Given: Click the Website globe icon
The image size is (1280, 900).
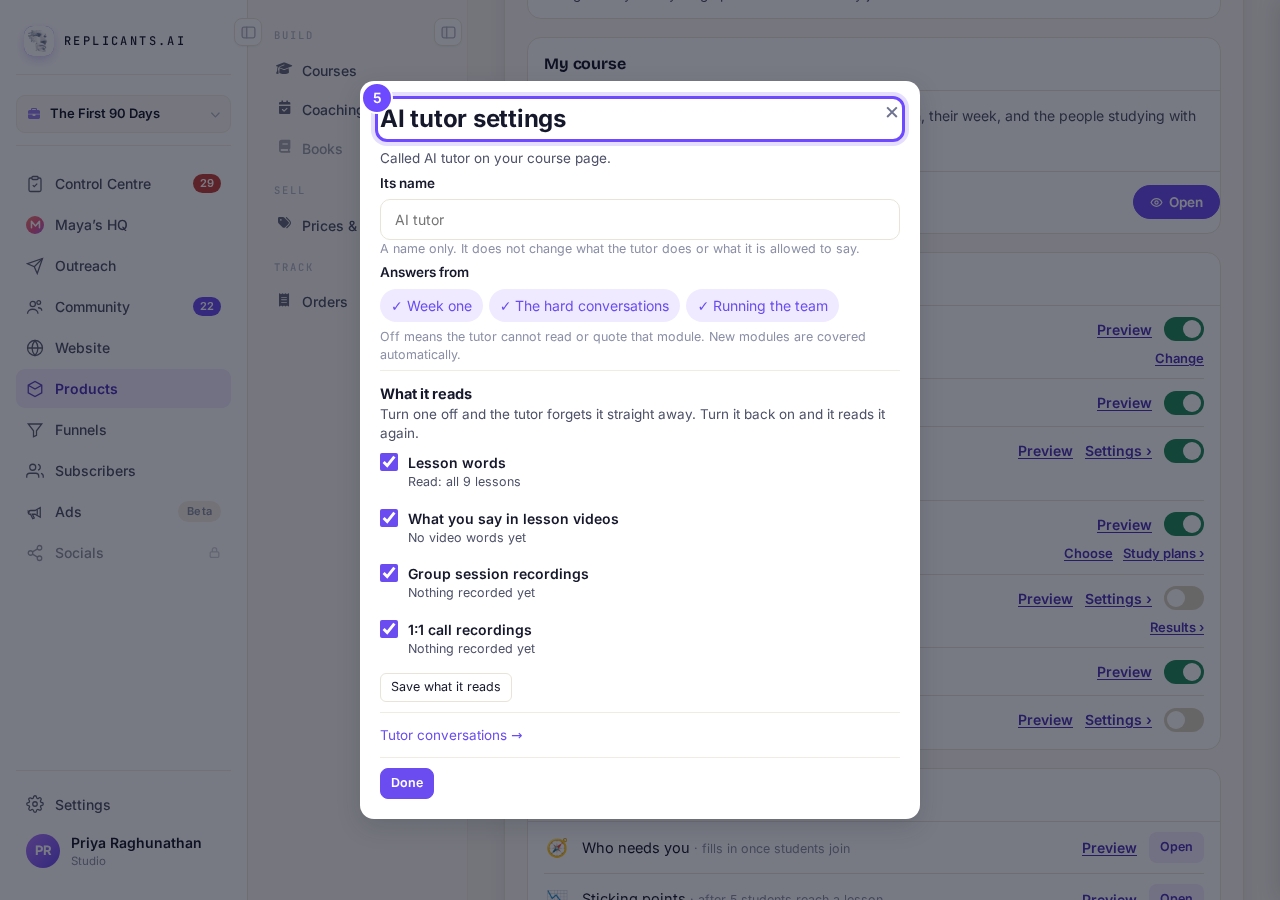Looking at the screenshot, I should 35,348.
